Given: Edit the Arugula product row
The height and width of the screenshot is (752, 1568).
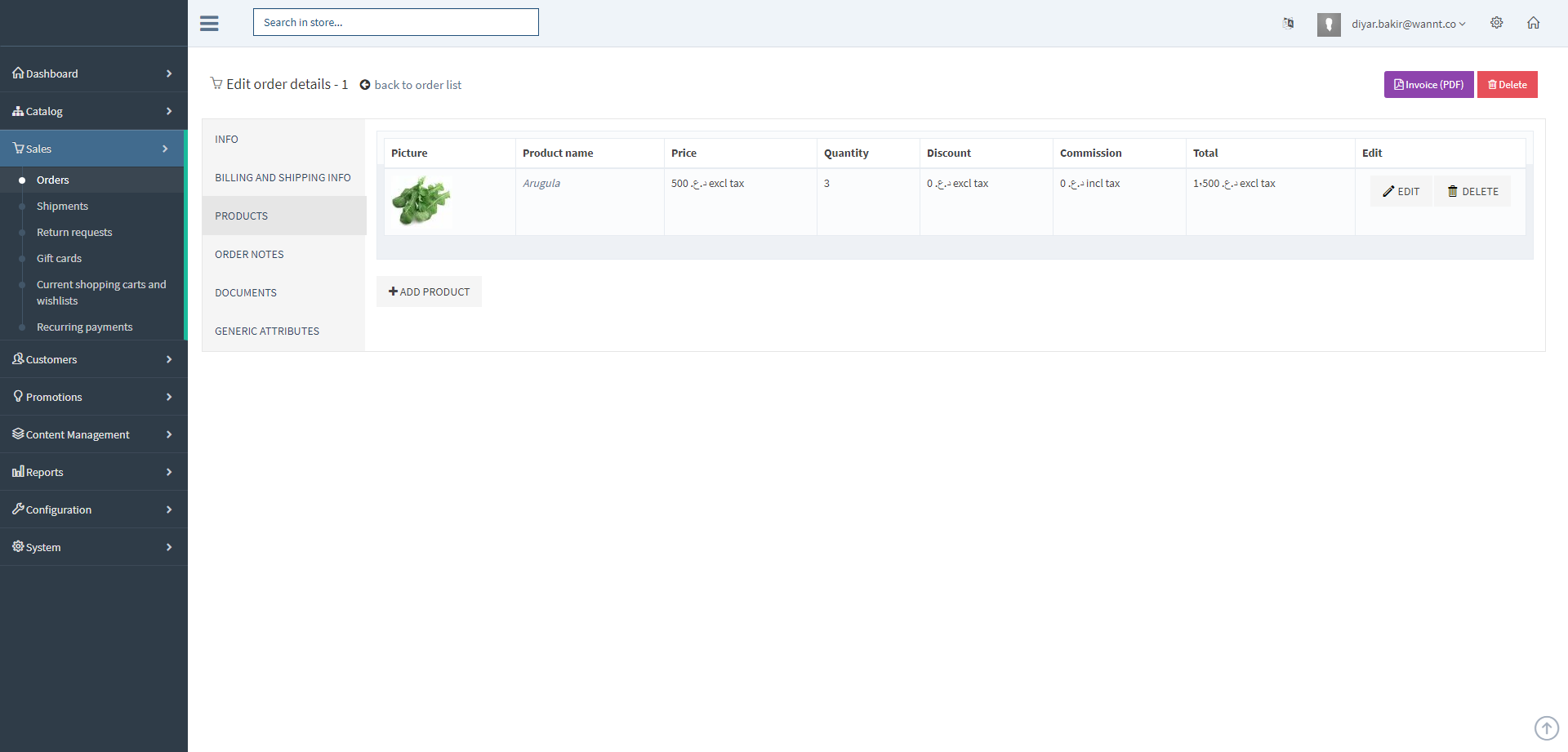Looking at the screenshot, I should [x=1401, y=192].
